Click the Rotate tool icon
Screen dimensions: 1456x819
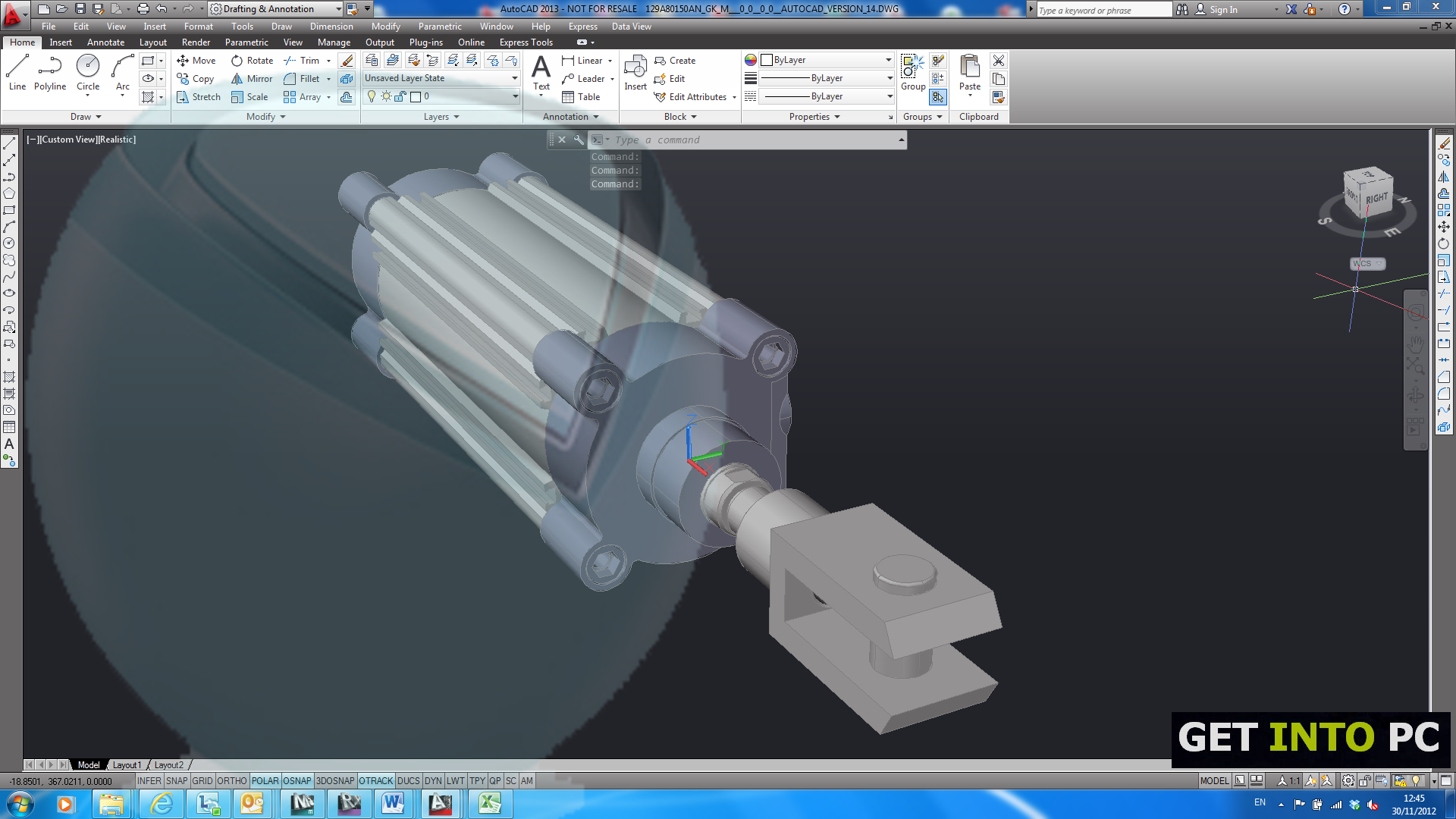pos(237,61)
